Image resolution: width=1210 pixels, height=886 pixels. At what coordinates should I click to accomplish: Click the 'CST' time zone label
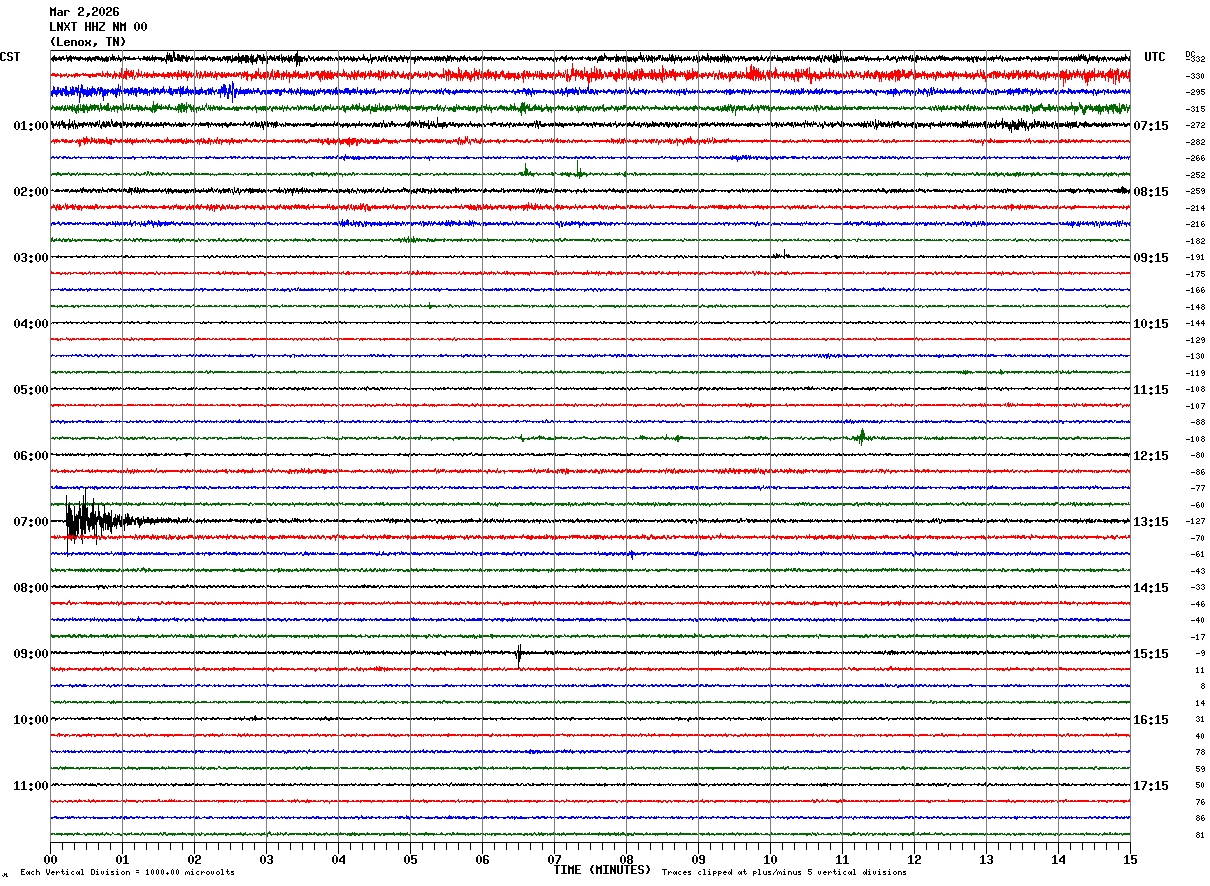pos(10,57)
